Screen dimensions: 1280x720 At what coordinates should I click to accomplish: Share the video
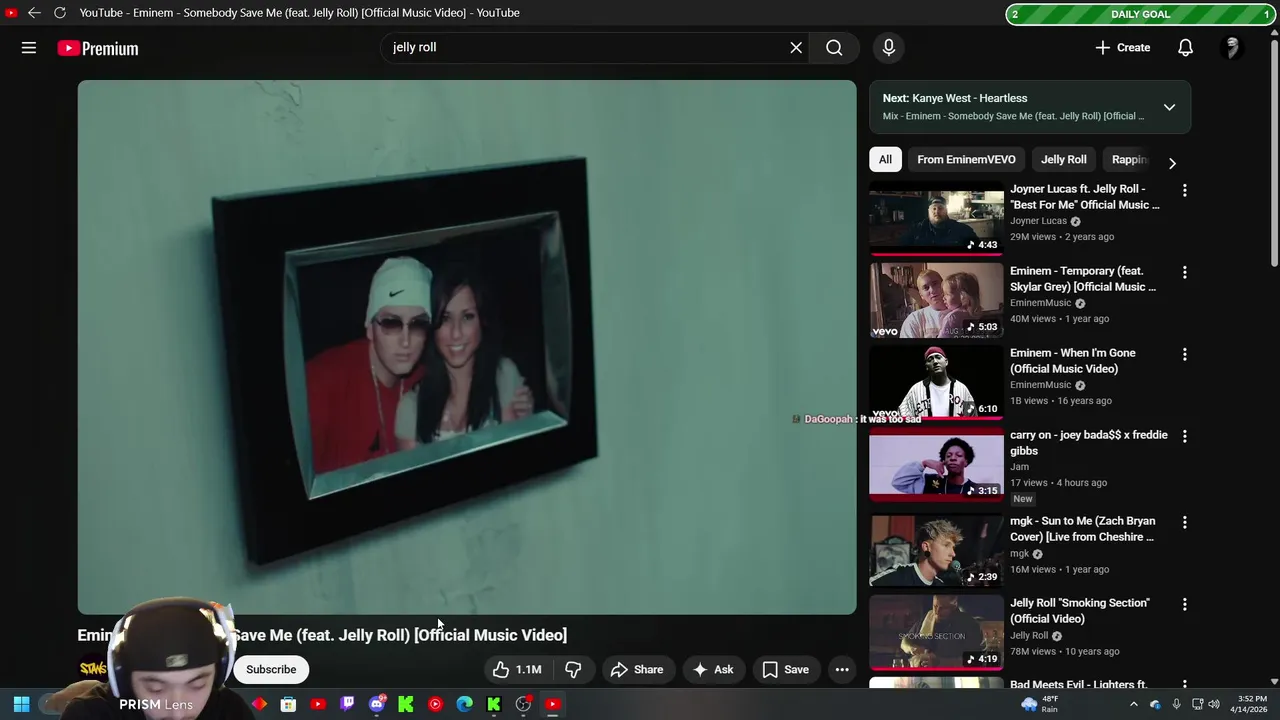pos(637,670)
